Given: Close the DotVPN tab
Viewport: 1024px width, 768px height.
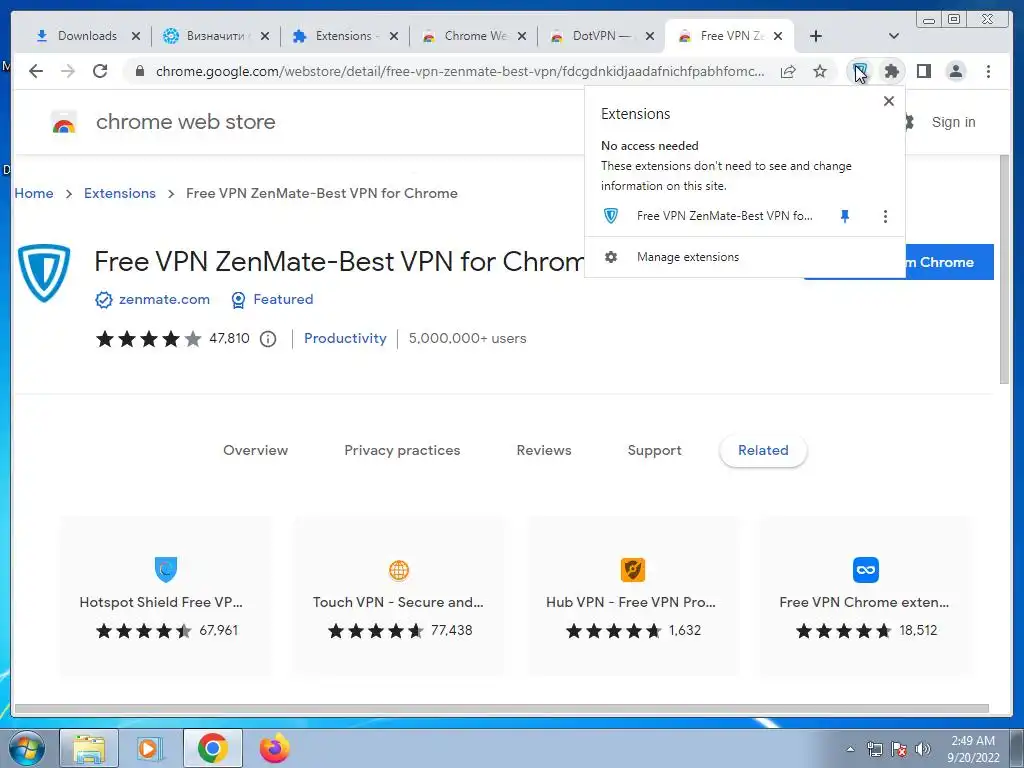Looking at the screenshot, I should click(x=650, y=37).
